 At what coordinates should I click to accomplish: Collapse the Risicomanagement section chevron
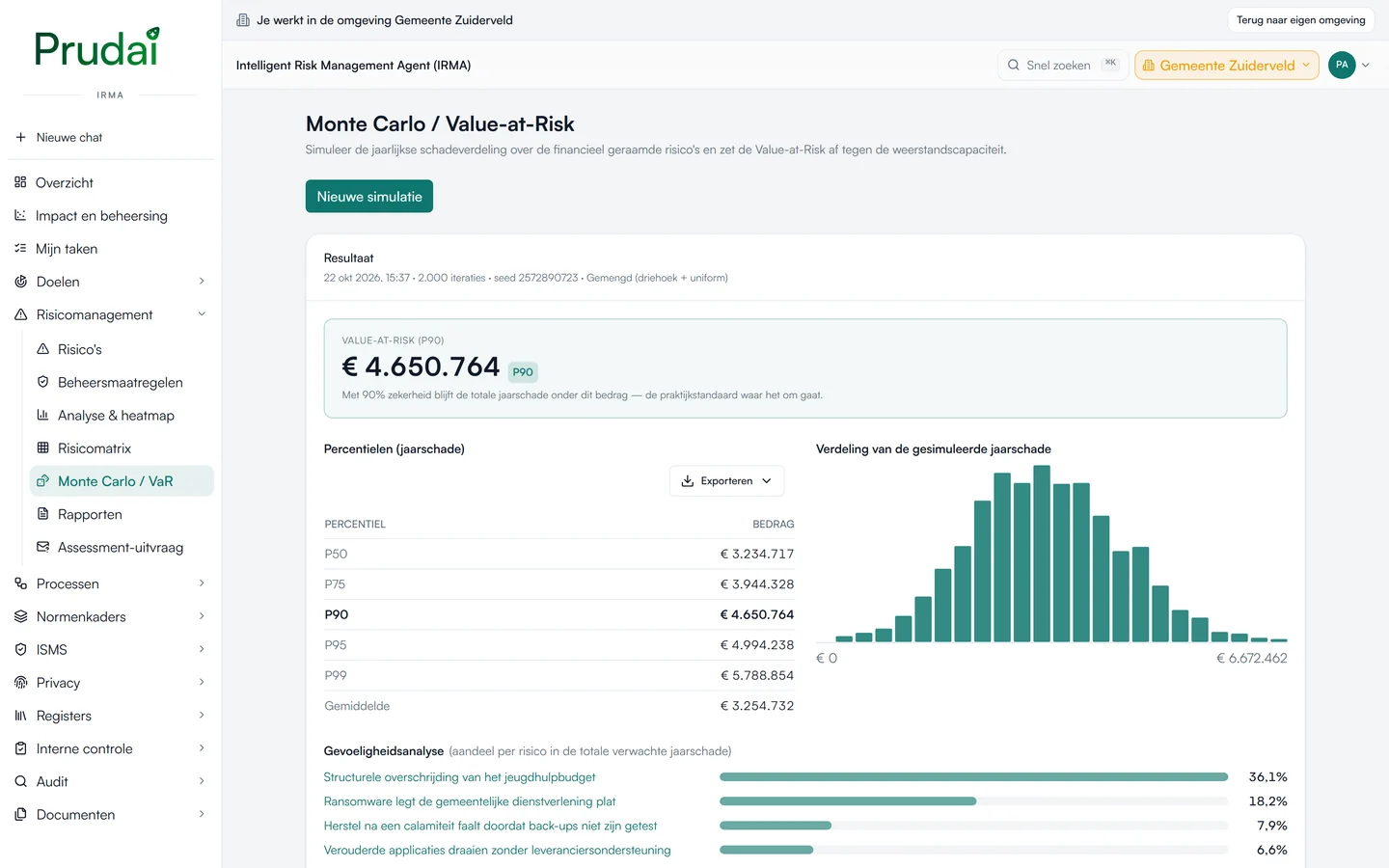202,314
